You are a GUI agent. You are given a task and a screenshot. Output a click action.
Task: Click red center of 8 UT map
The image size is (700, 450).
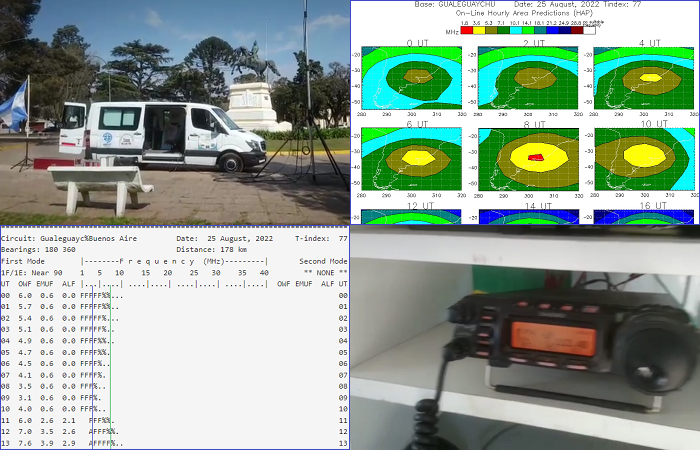coord(536,157)
